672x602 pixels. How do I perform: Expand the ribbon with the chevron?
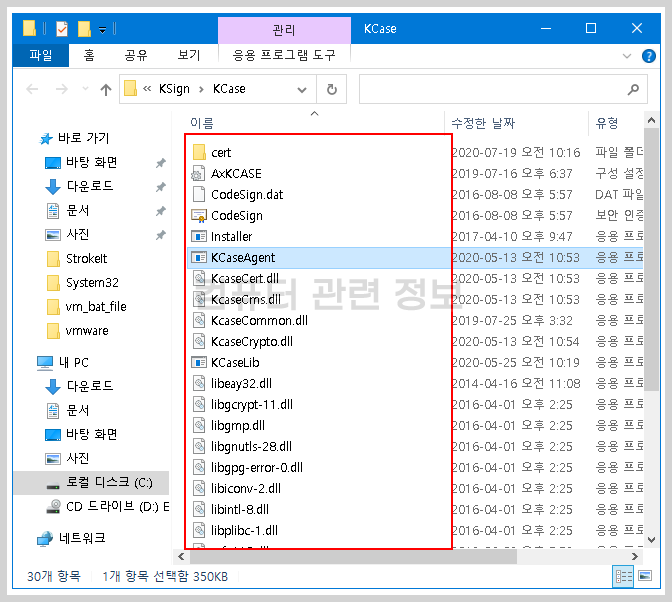click(627, 56)
